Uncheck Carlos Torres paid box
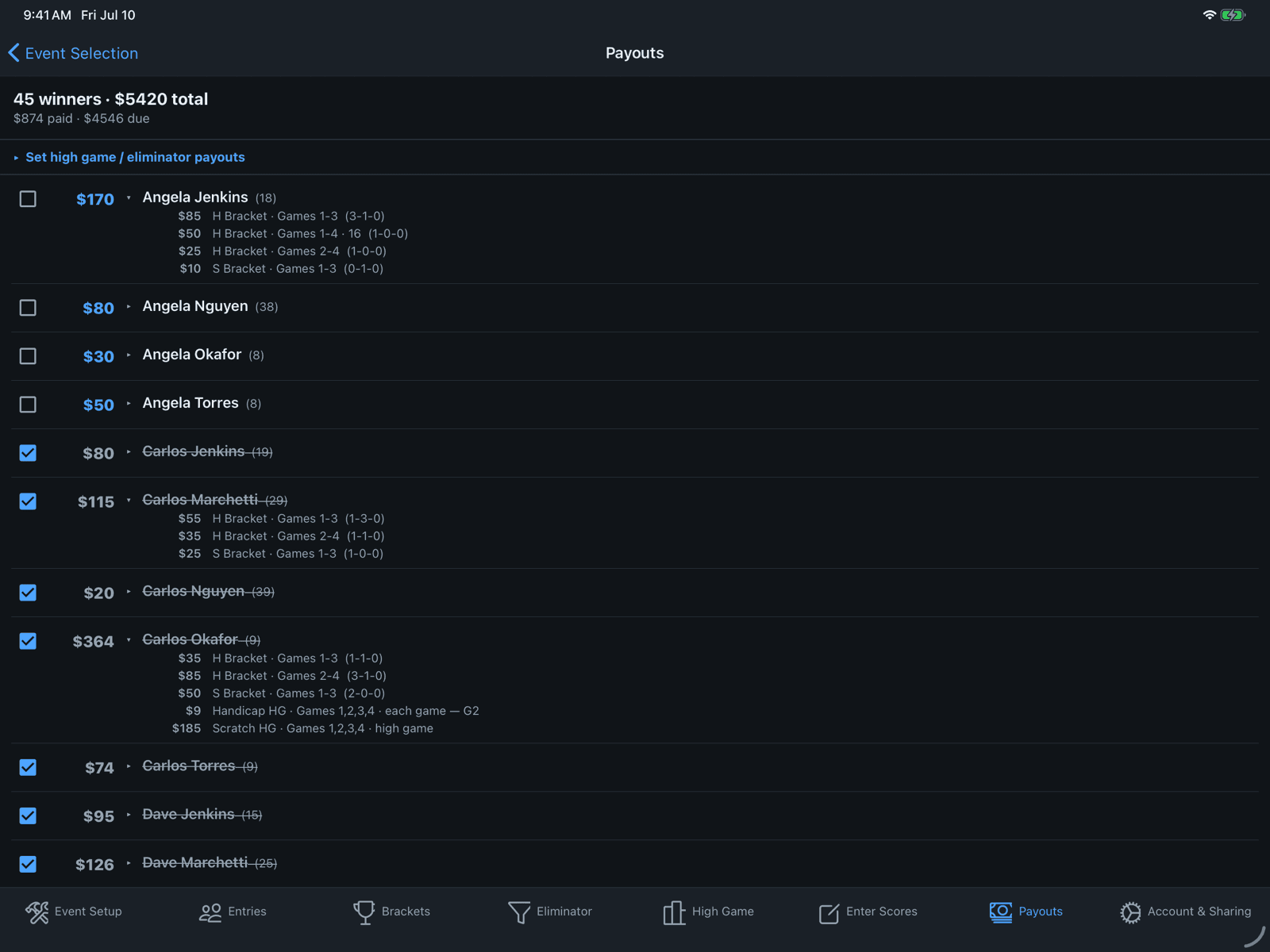 pyautogui.click(x=28, y=766)
